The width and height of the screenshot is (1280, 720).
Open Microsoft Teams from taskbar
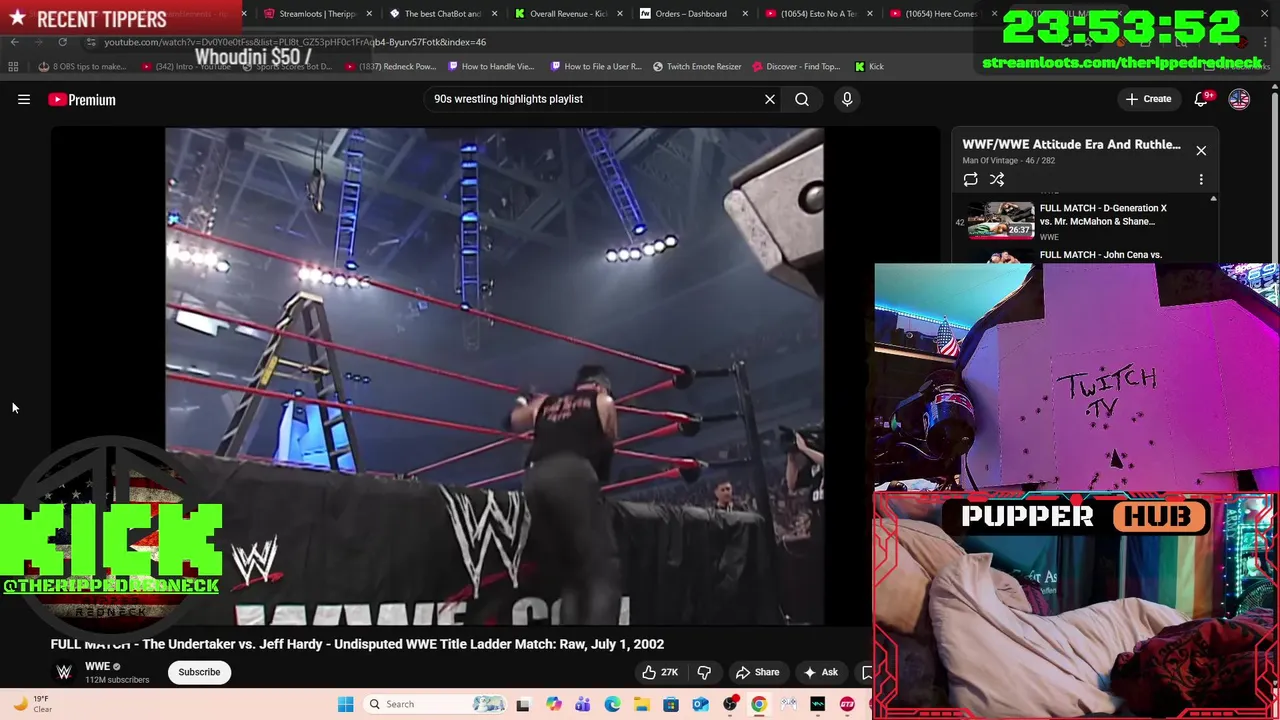(582, 704)
